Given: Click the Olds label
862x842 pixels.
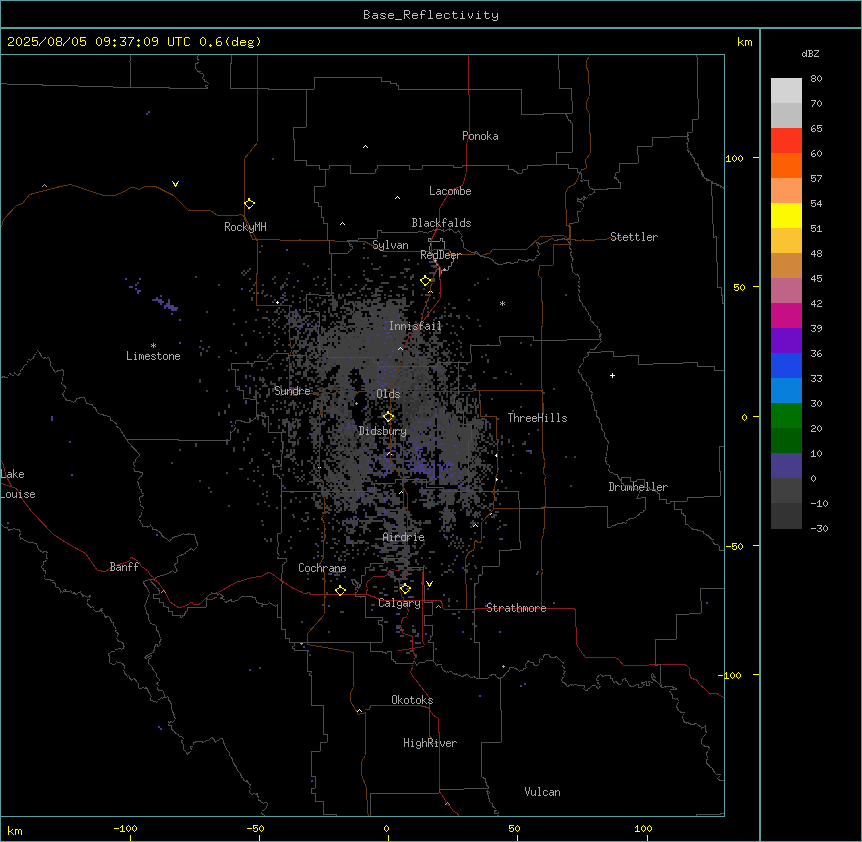Looking at the screenshot, I should click(388, 394).
